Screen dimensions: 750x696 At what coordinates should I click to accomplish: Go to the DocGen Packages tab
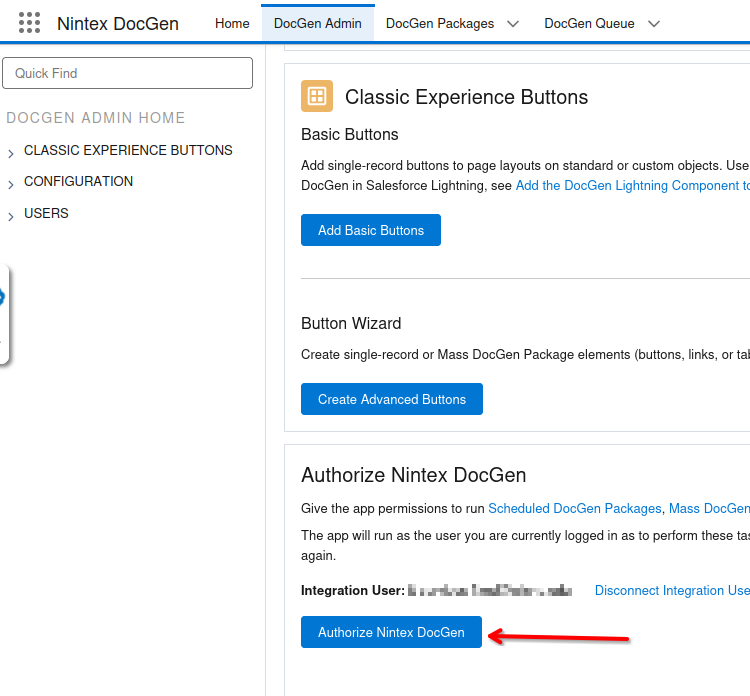point(440,23)
